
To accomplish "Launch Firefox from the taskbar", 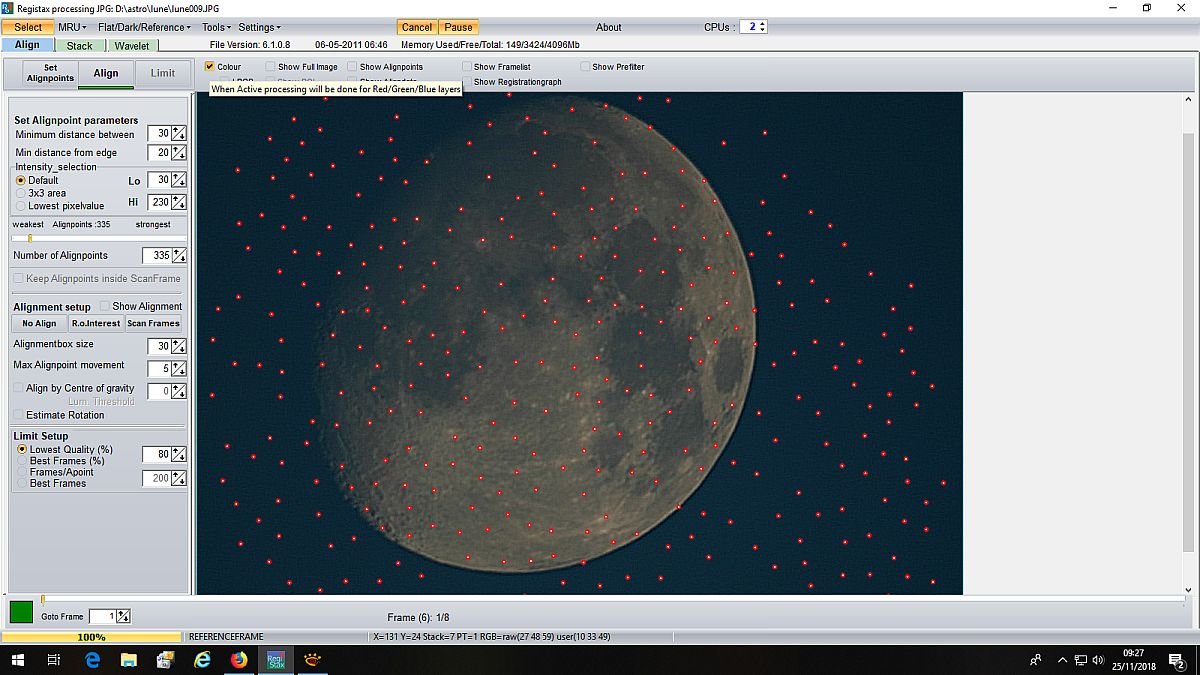I will 239,660.
